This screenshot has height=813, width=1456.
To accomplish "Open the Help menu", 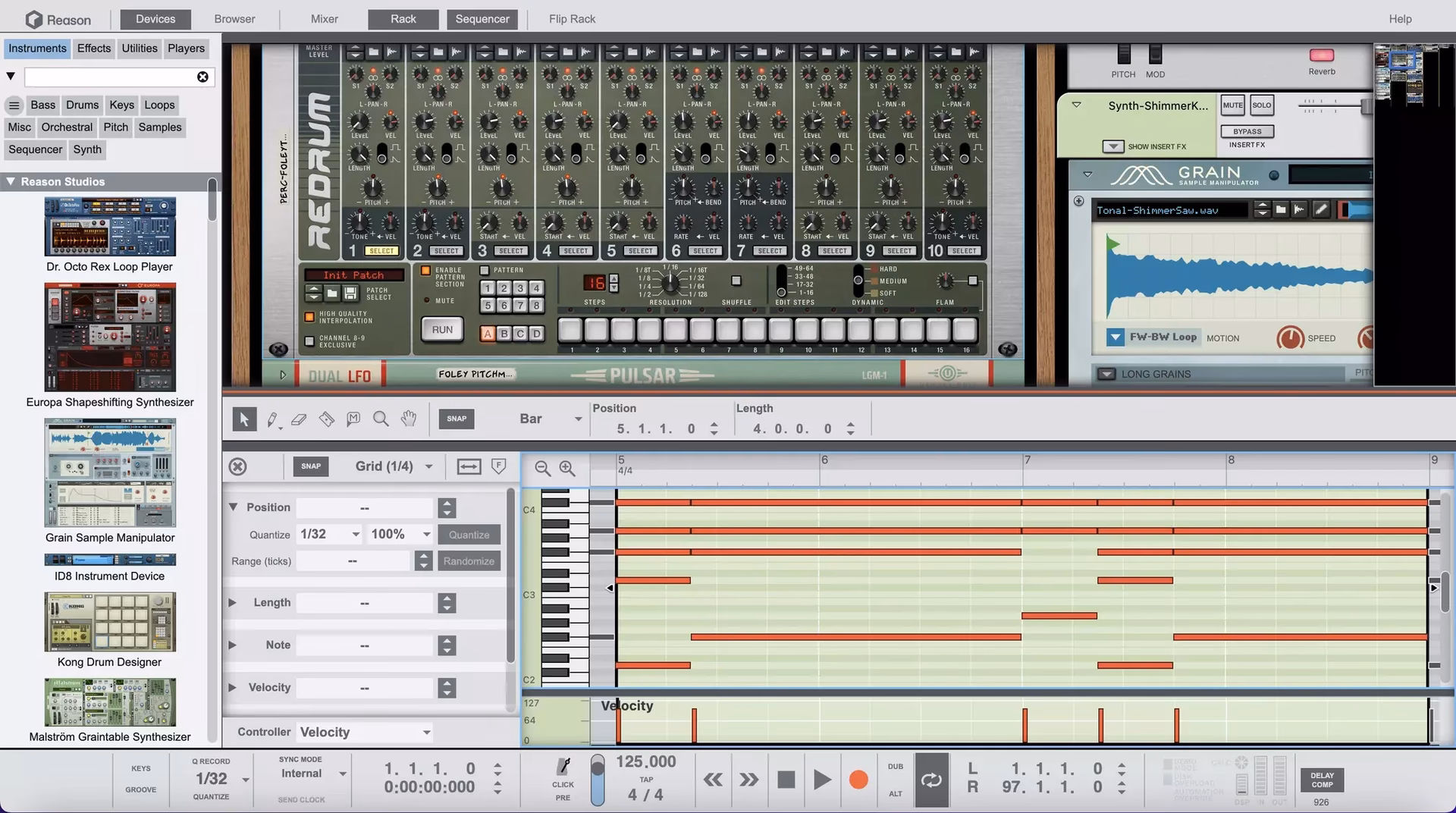I will pos(1400,19).
